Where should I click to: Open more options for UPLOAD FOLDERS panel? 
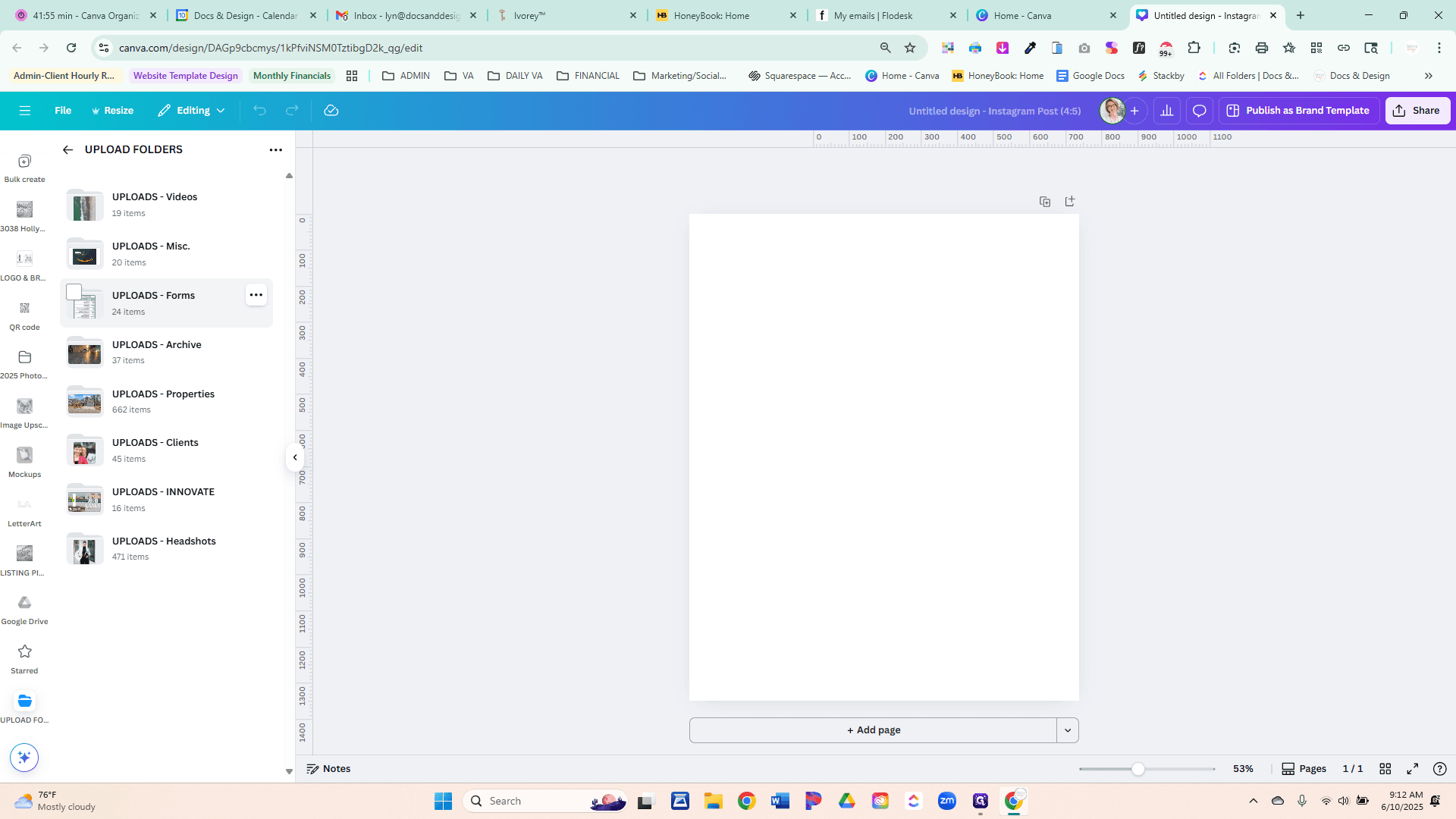click(x=276, y=149)
